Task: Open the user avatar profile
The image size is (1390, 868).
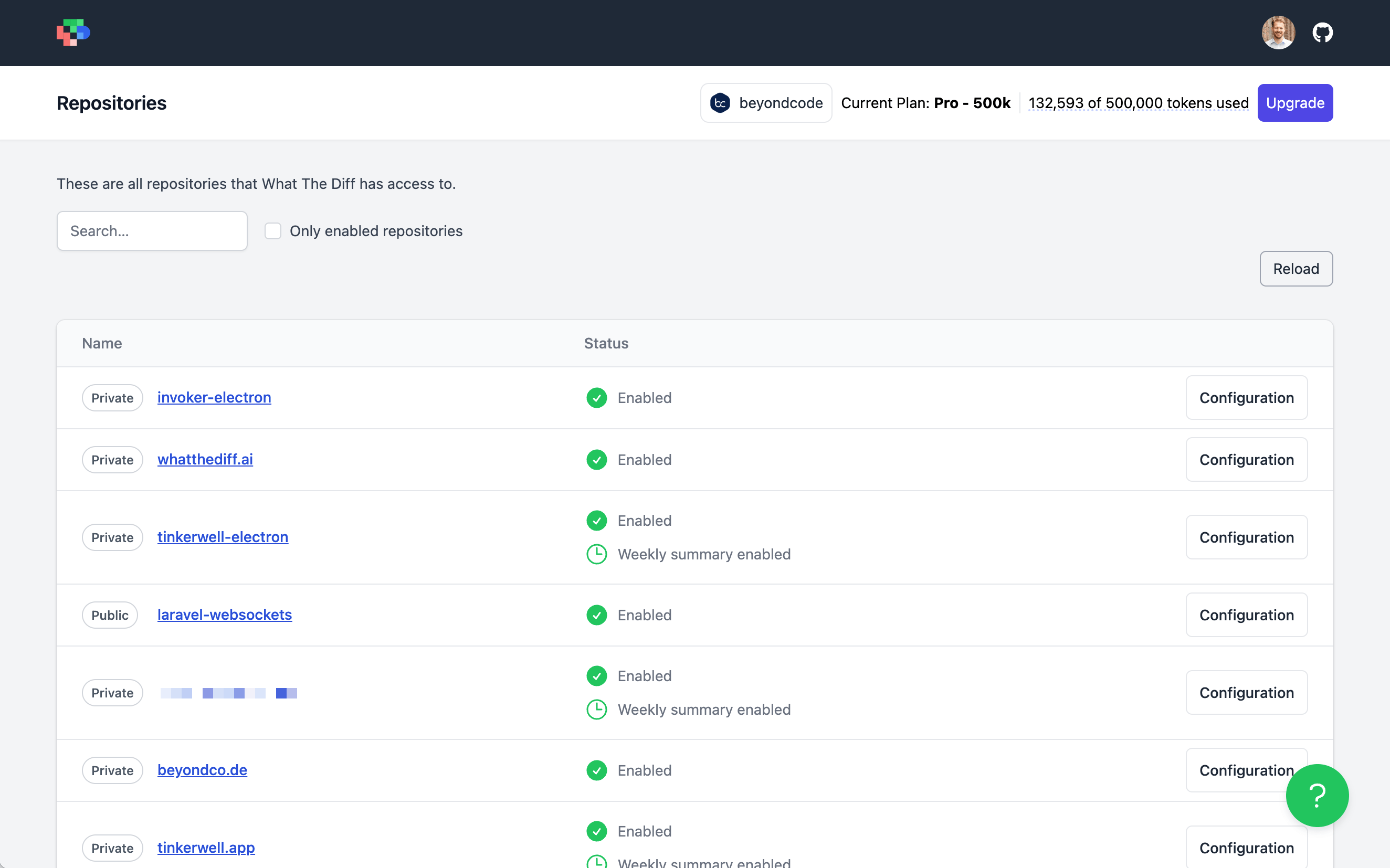Action: (1278, 33)
